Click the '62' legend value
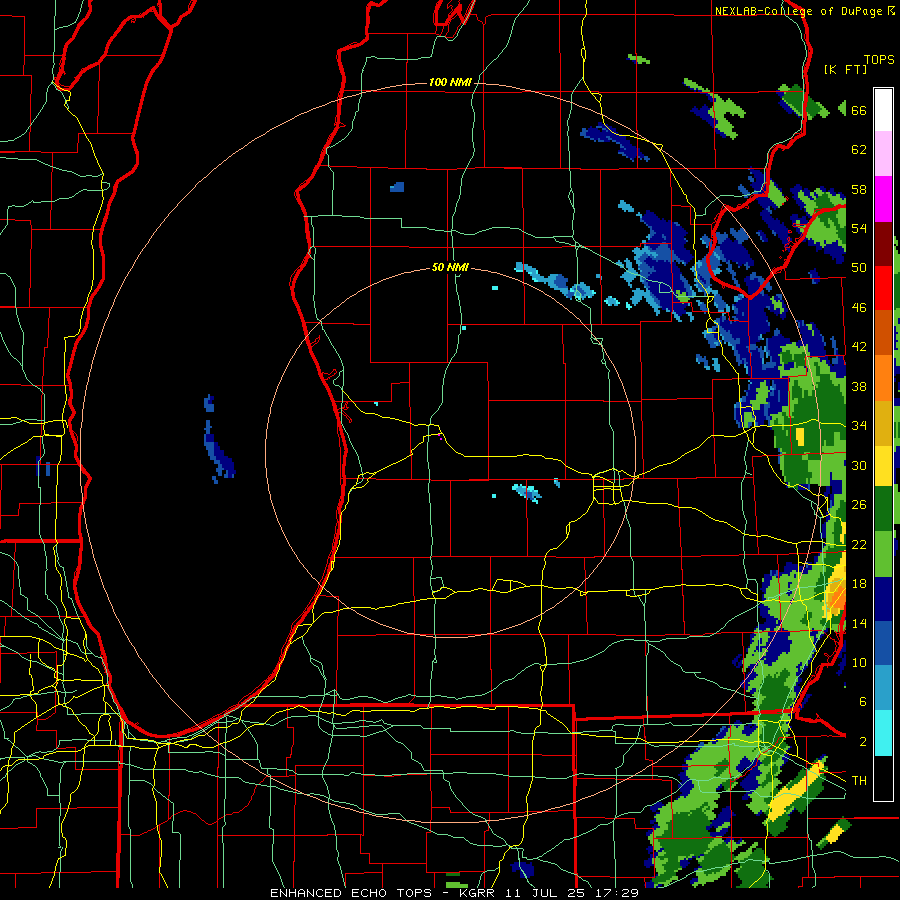 (x=859, y=150)
